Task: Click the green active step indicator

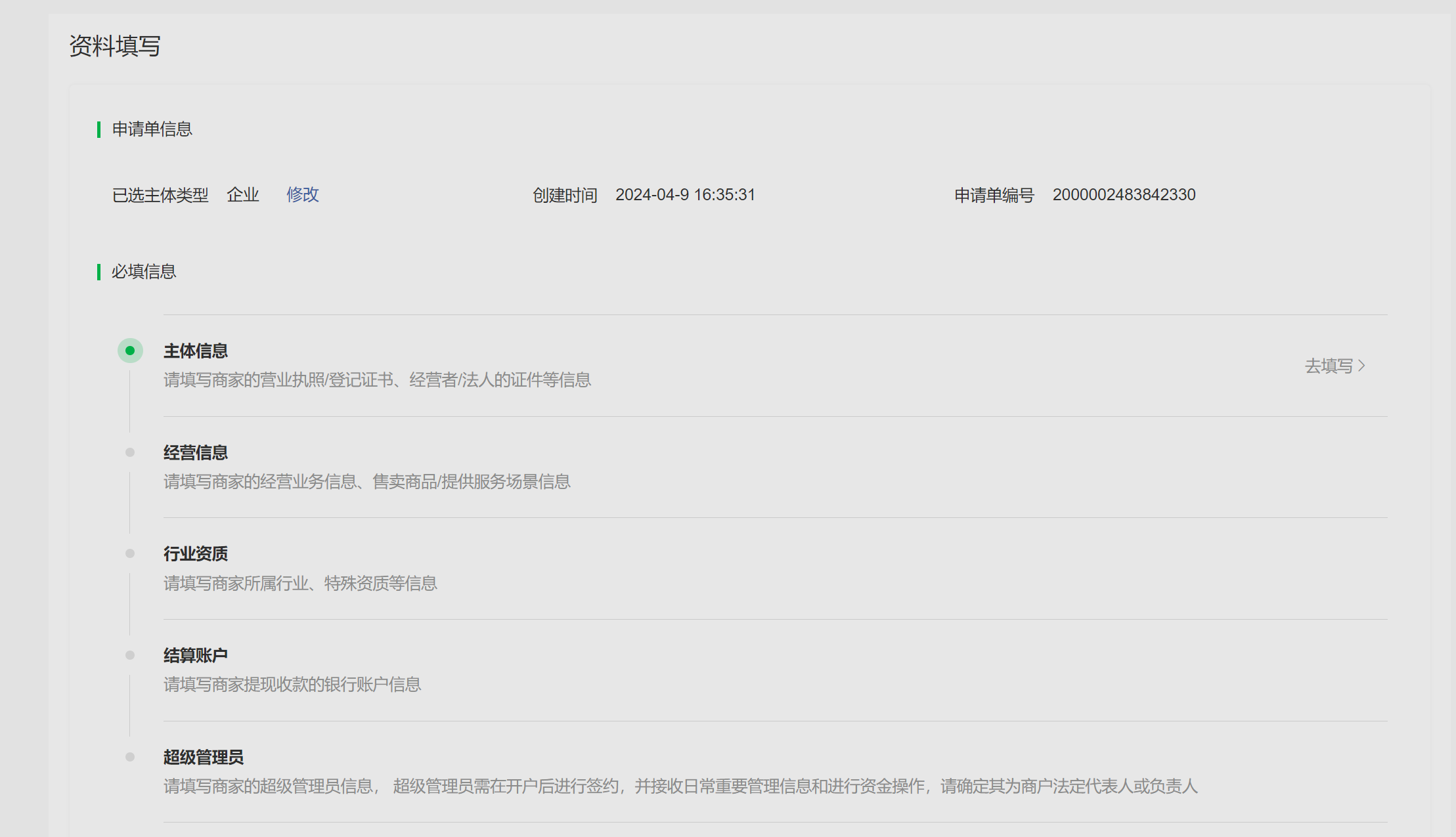Action: pyautogui.click(x=130, y=351)
